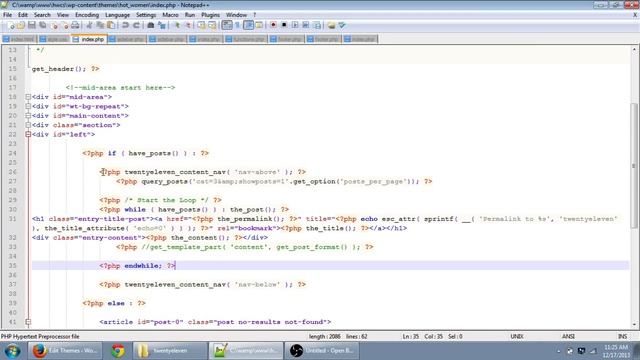Click the ANSI encoding status field
Image resolution: width=640 pixels, height=360 pixels.
(x=568, y=337)
